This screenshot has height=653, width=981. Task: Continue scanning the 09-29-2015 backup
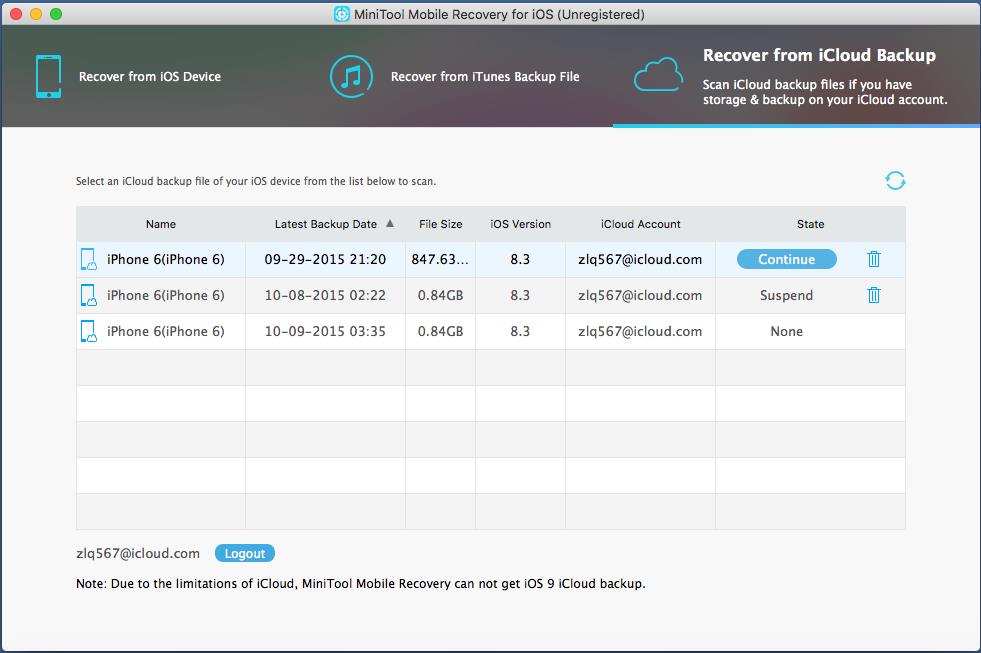[786, 259]
